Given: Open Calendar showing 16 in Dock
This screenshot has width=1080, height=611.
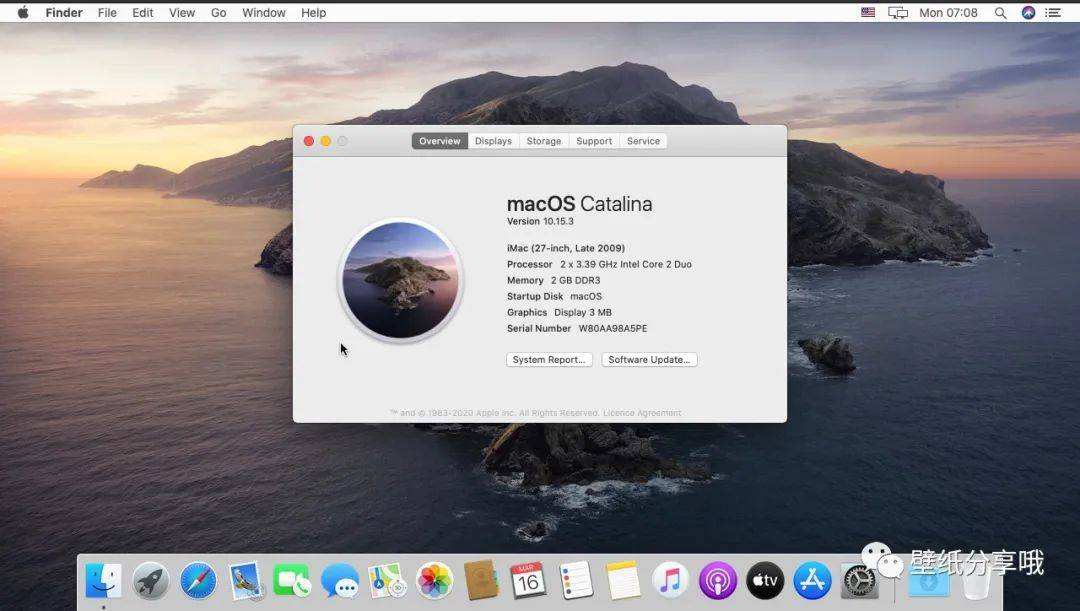Looking at the screenshot, I should coord(528,580).
